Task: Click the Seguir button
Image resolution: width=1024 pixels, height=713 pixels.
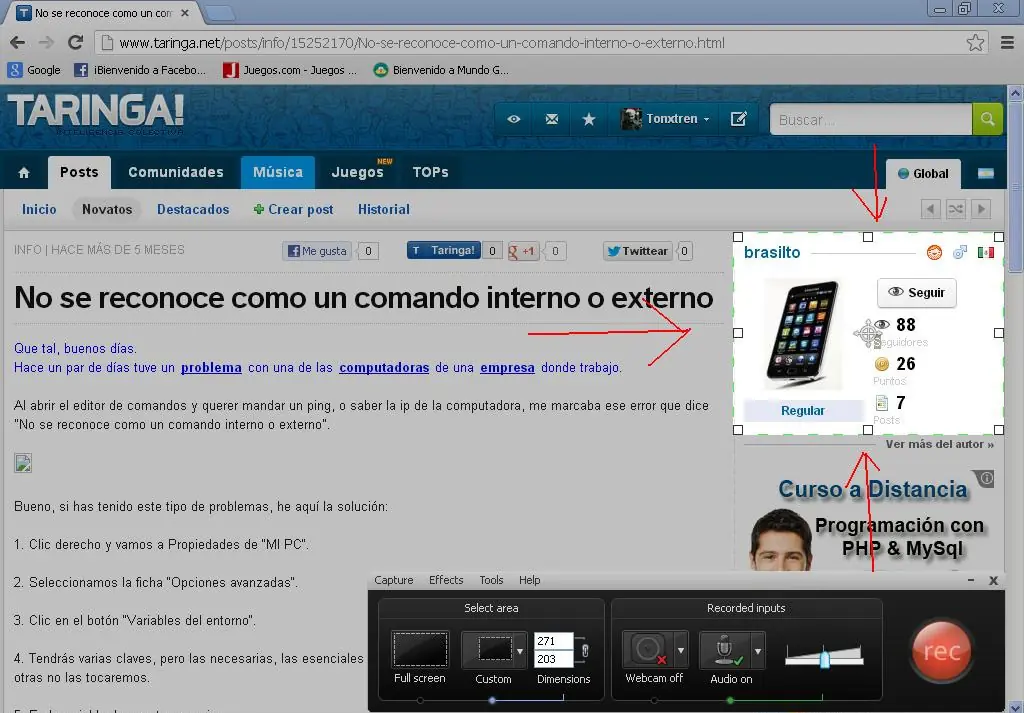Action: 917,293
